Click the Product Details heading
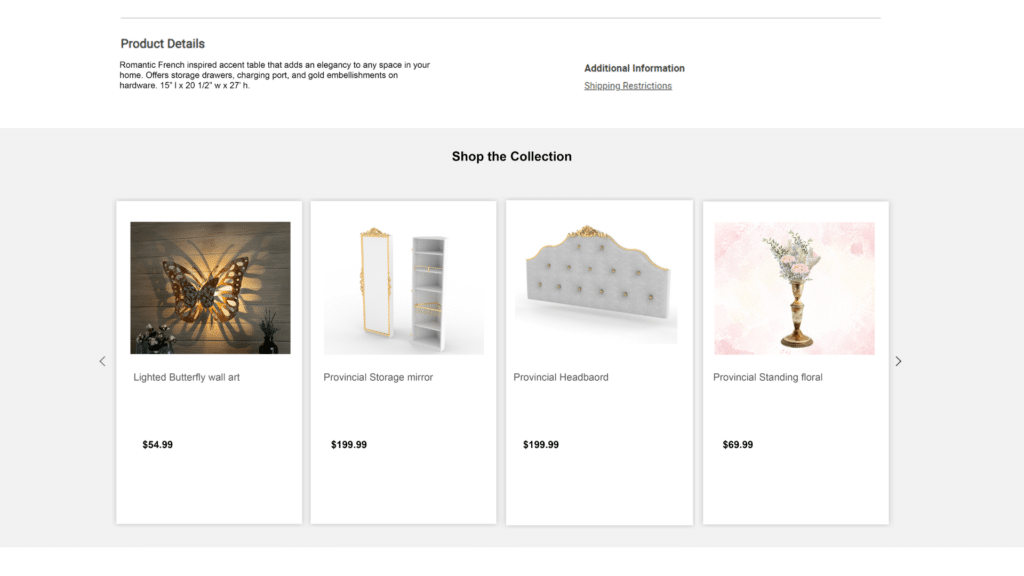The image size is (1024, 576). pyautogui.click(x=163, y=44)
